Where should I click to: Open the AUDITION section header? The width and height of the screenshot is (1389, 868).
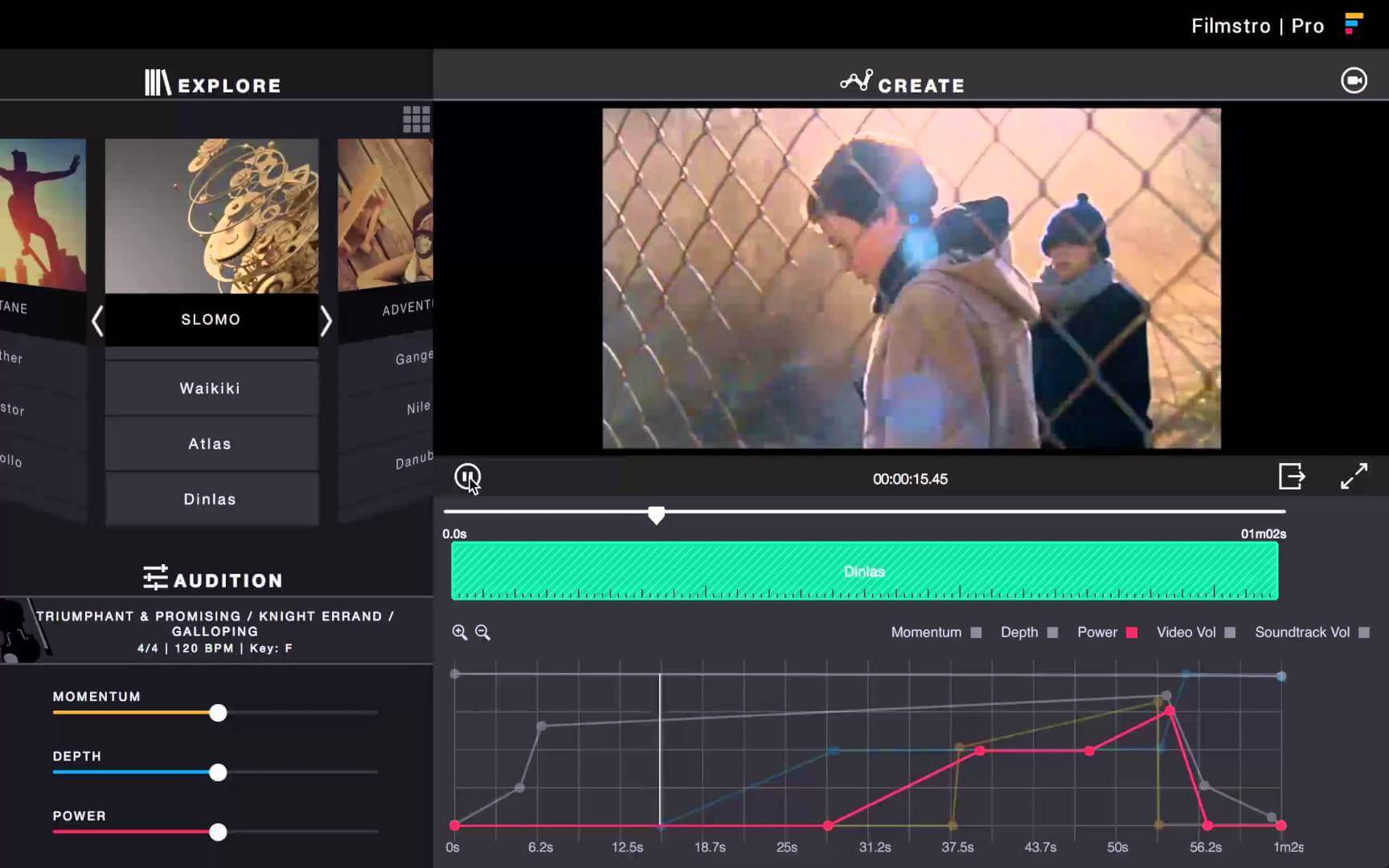213,579
